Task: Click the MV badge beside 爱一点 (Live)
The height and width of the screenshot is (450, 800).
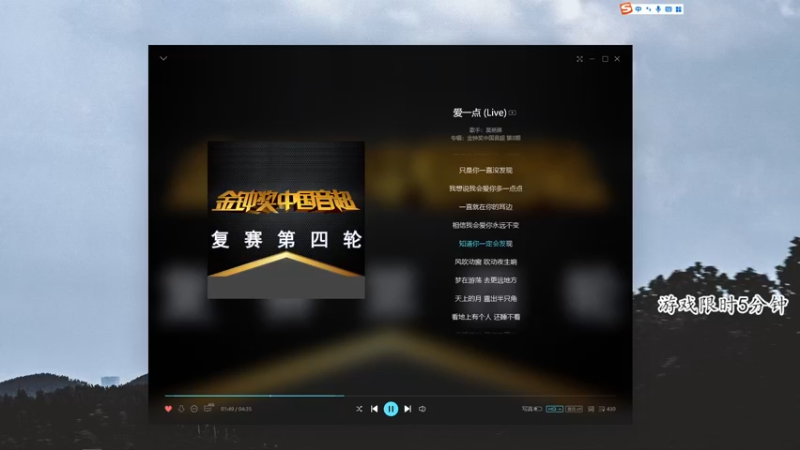Action: 513,113
